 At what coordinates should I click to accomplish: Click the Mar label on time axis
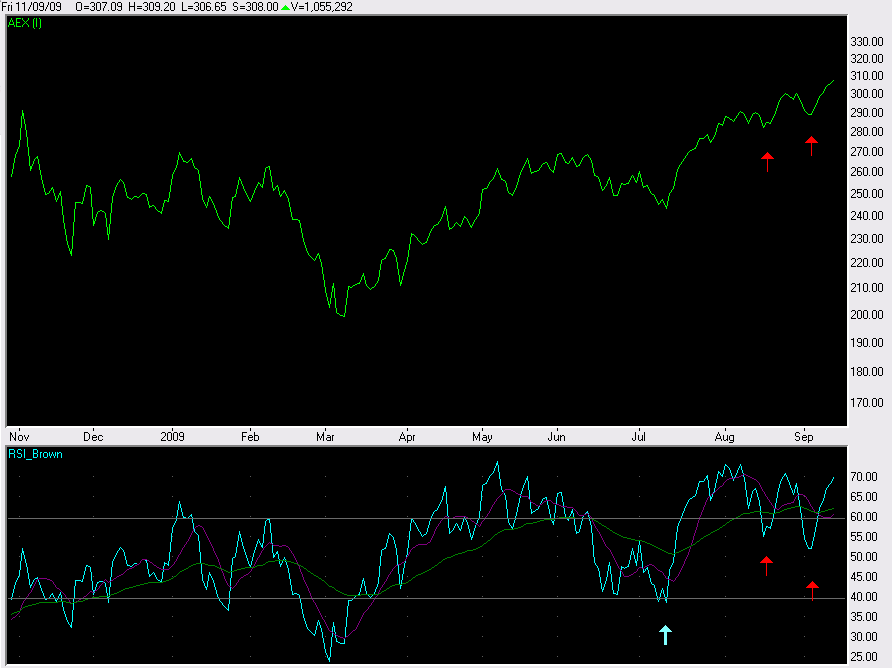(326, 437)
